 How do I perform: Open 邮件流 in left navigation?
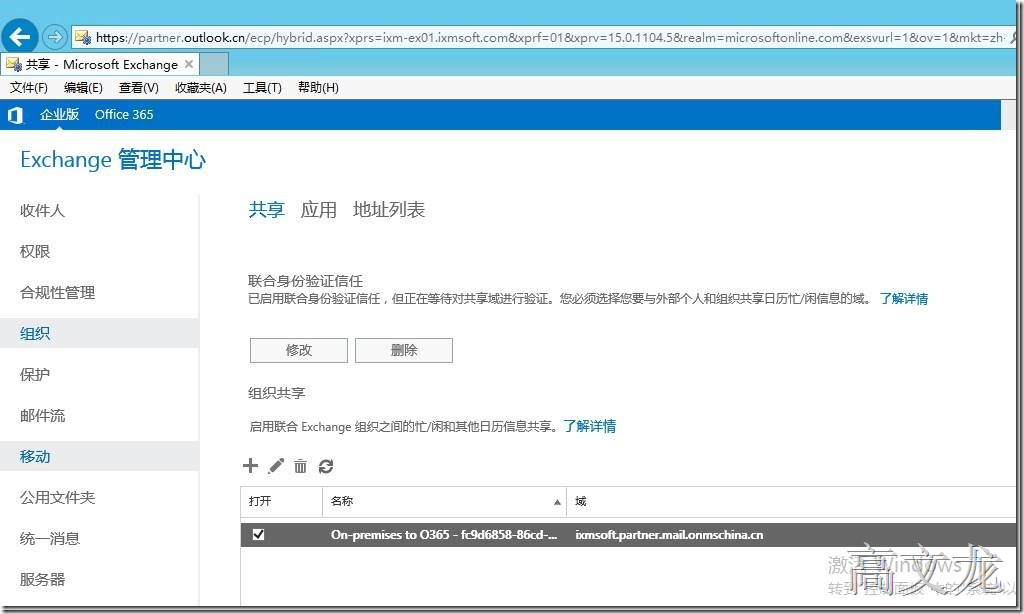[x=42, y=415]
